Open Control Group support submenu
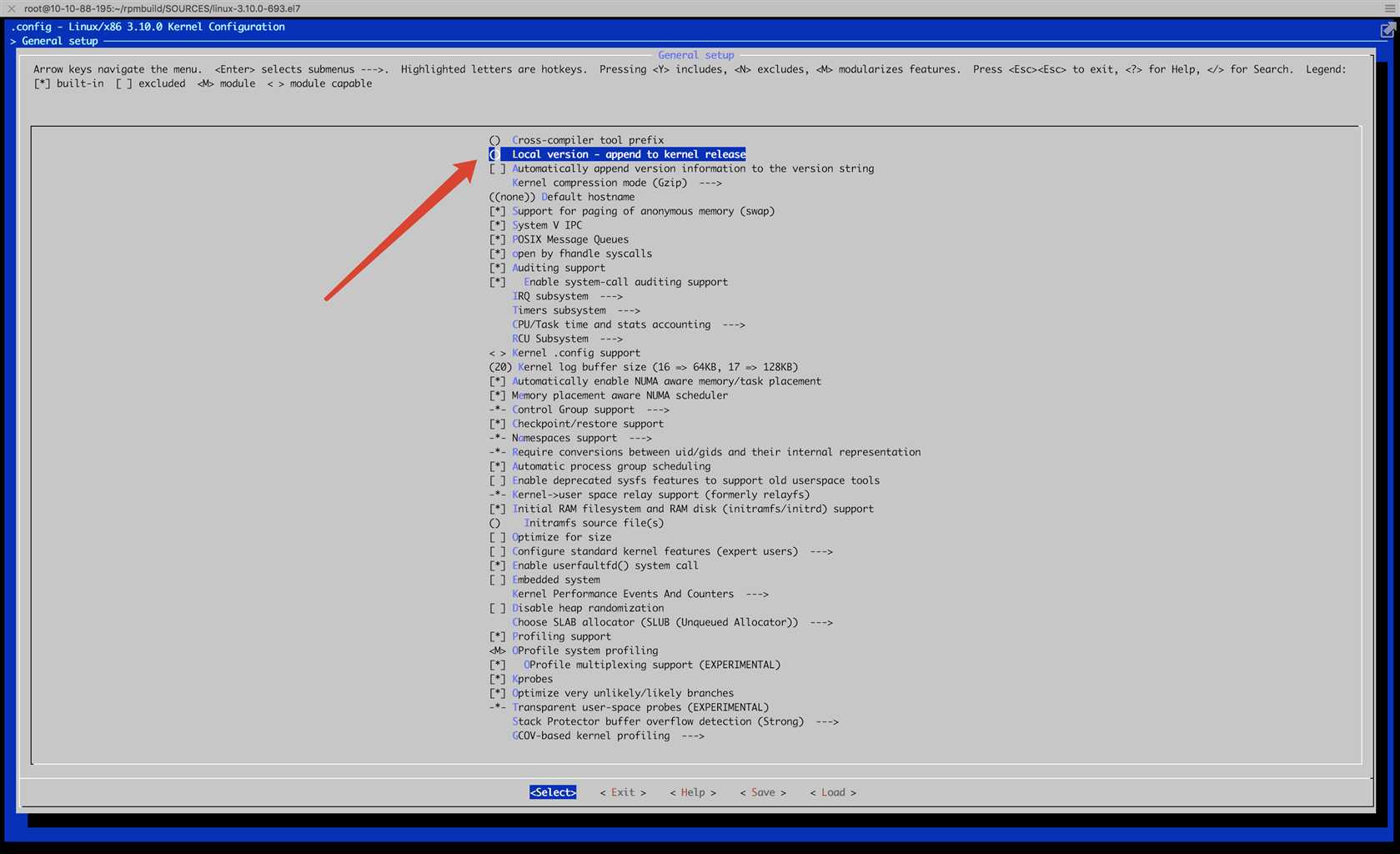Image resolution: width=1400 pixels, height=854 pixels. (x=579, y=409)
